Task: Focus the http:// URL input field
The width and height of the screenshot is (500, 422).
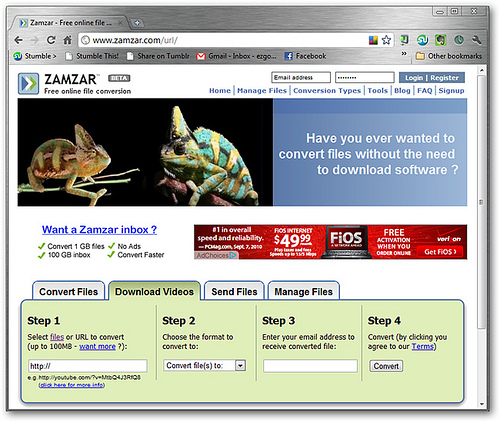Action: (x=88, y=366)
